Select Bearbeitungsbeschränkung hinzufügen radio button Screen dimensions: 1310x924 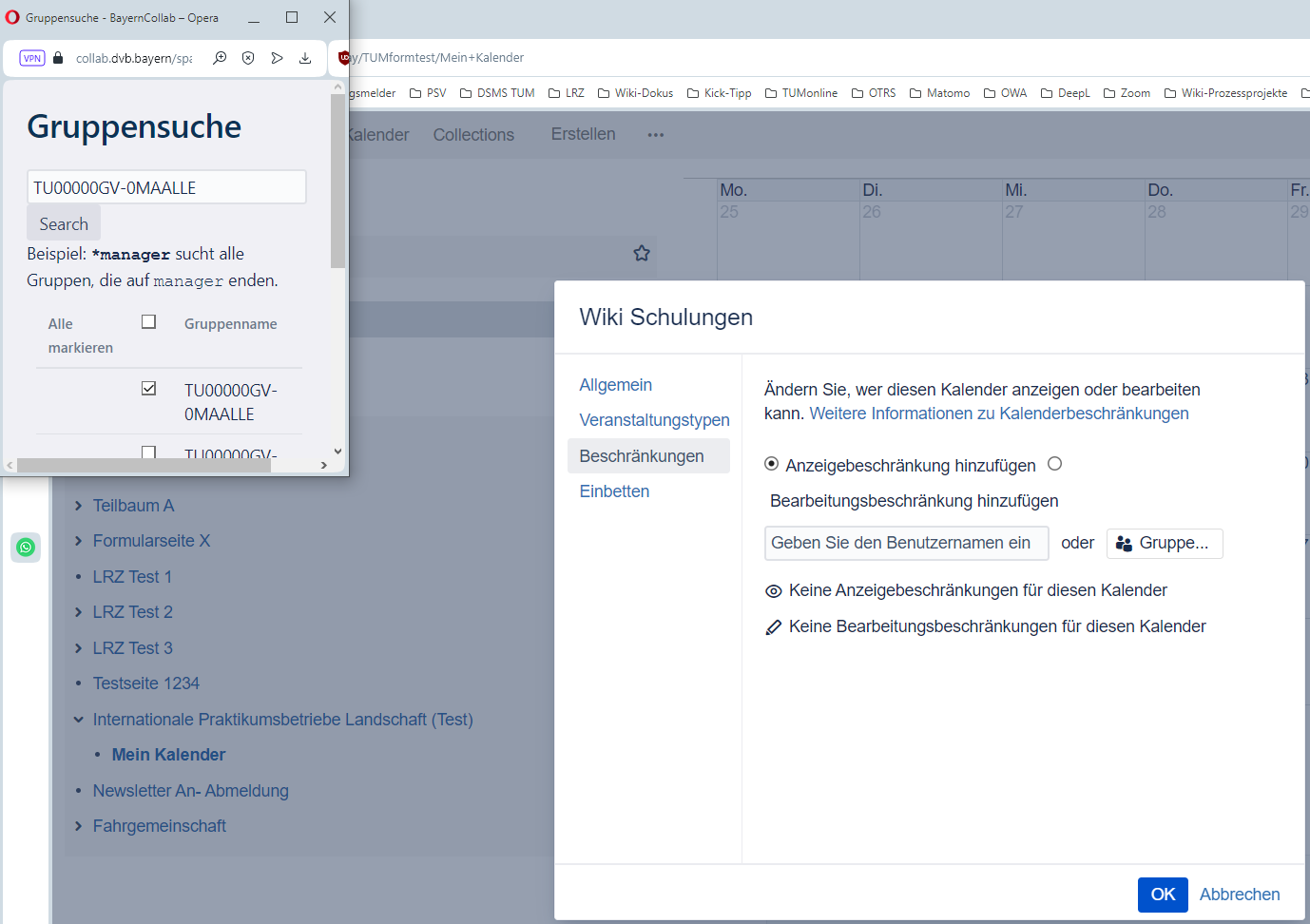(1054, 464)
